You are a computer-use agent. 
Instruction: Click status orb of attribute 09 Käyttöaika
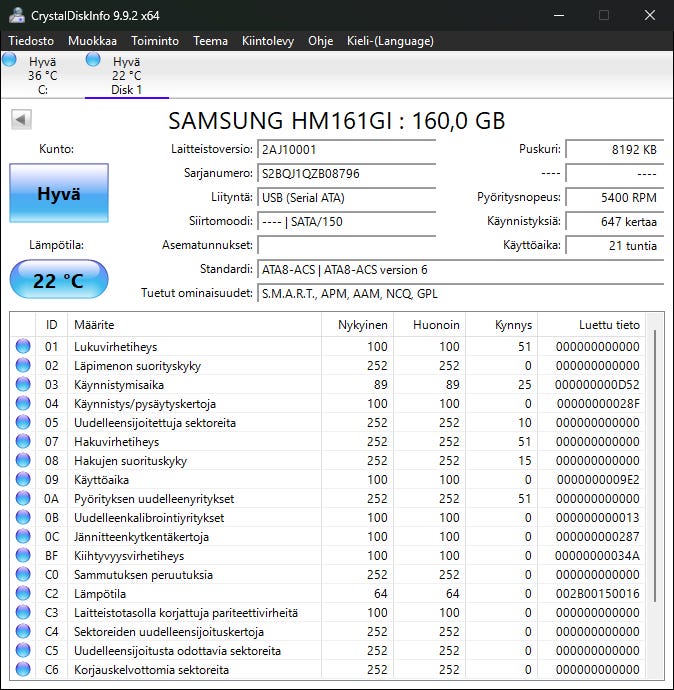[x=23, y=479]
